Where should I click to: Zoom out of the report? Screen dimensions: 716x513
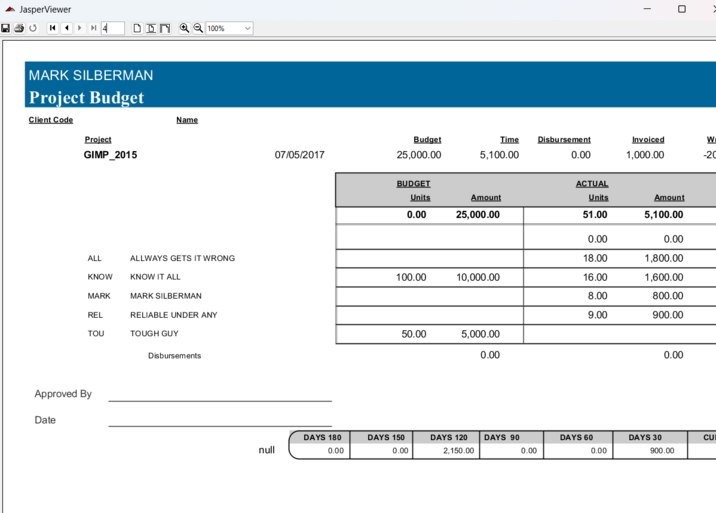coord(198,28)
